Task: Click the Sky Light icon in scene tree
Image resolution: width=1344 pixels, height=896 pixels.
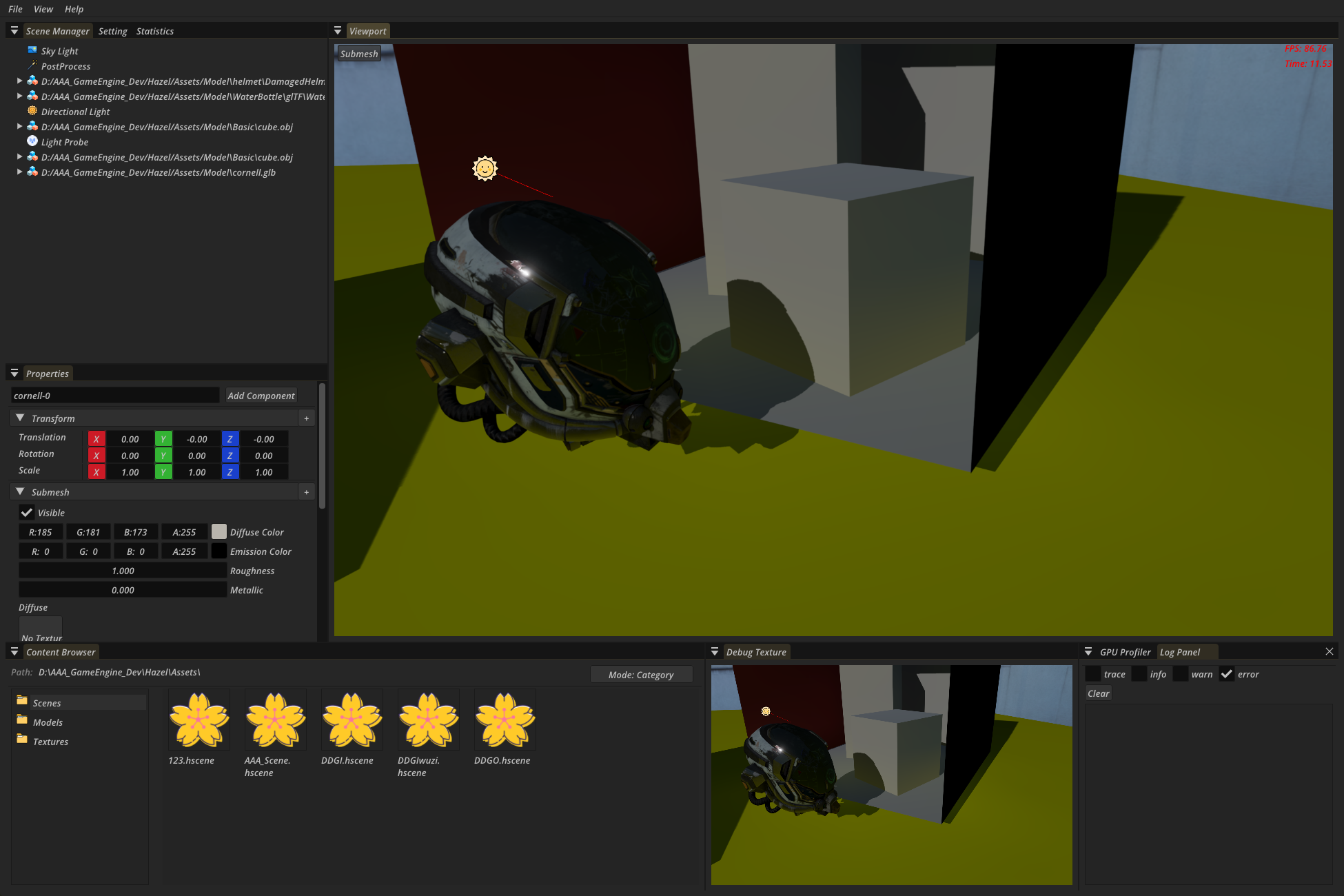Action: (x=32, y=50)
